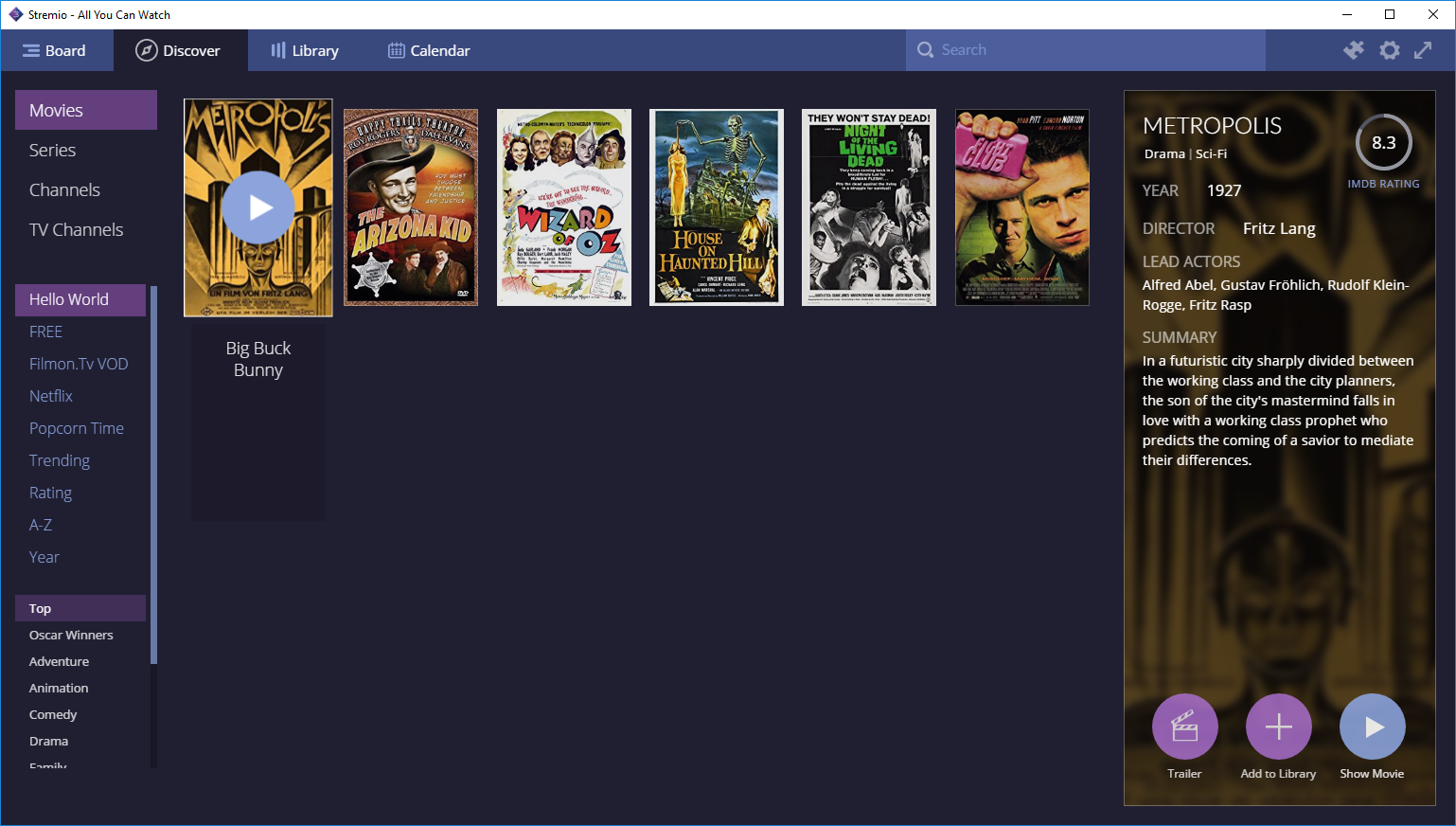Choose the FREE catalog

pyautogui.click(x=80, y=332)
